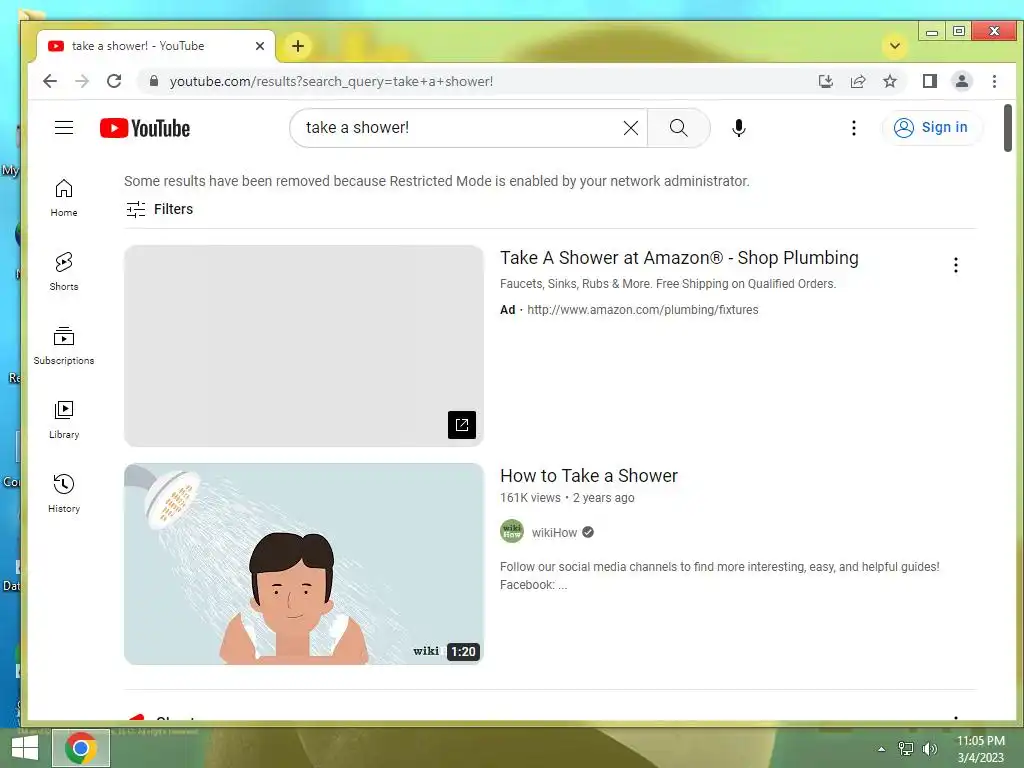Click the browser forward arrow
1024x768 pixels.
pos(82,81)
